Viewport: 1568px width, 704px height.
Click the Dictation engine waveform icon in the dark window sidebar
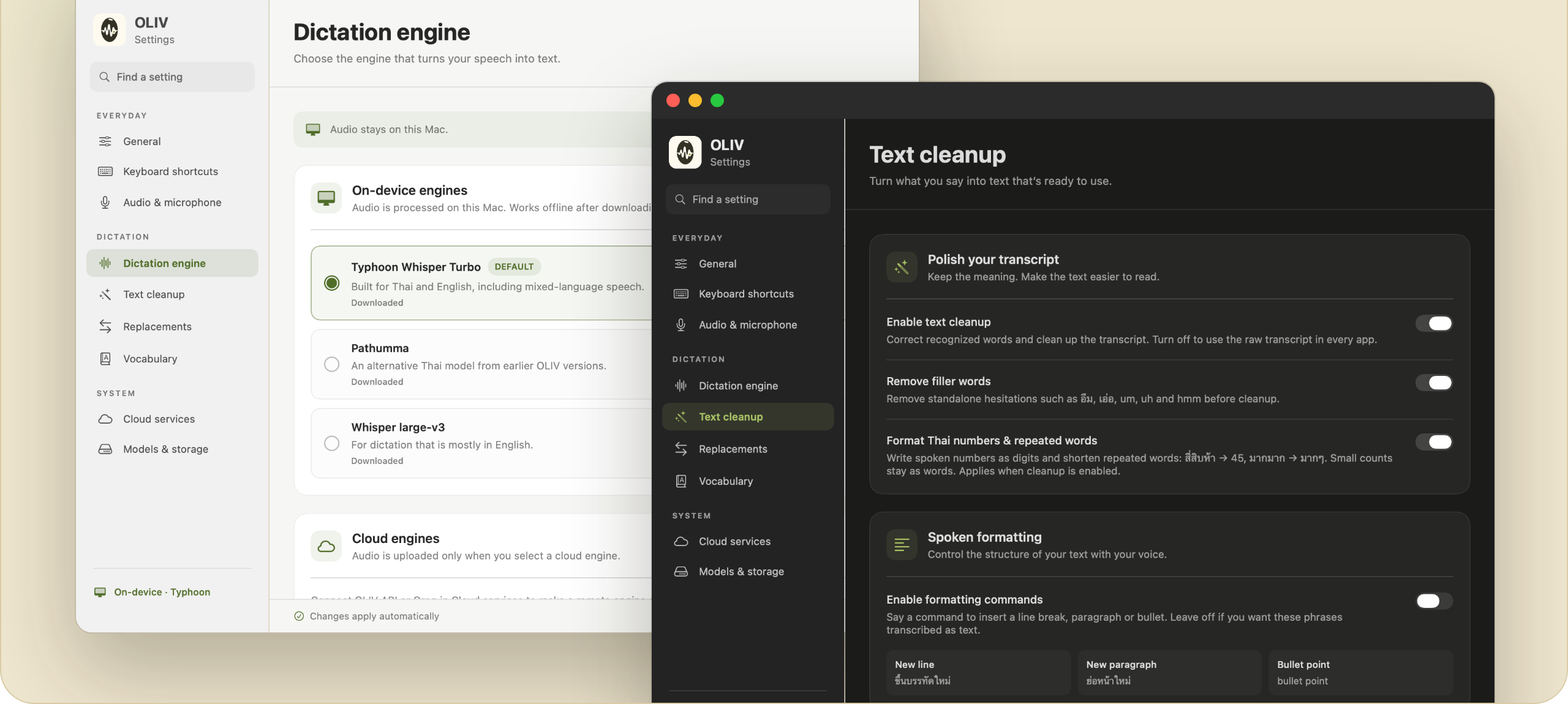click(x=681, y=386)
